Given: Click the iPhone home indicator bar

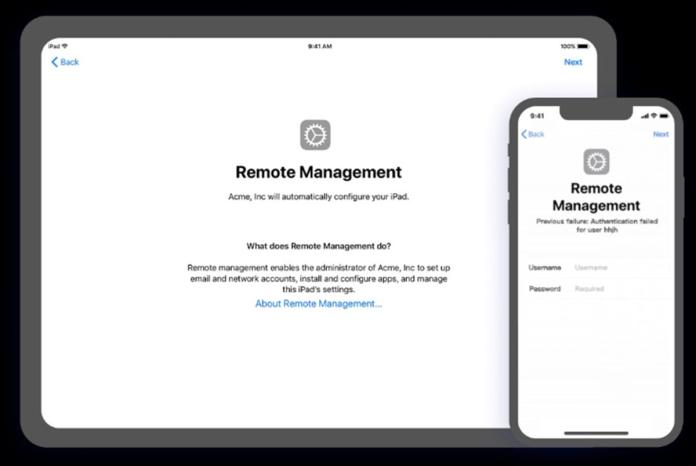Looking at the screenshot, I should (x=596, y=433).
